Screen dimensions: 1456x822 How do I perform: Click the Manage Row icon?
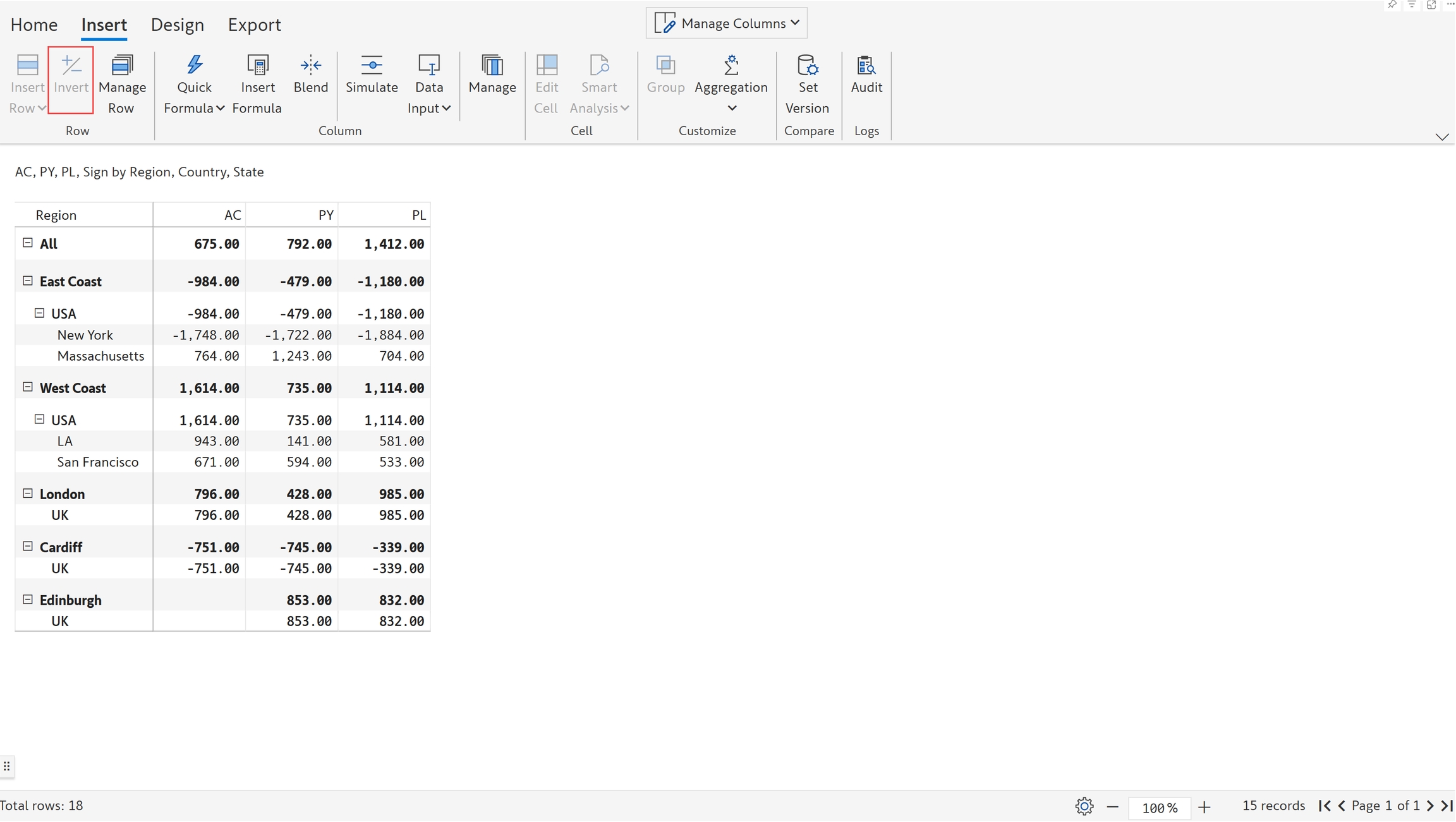tap(122, 66)
